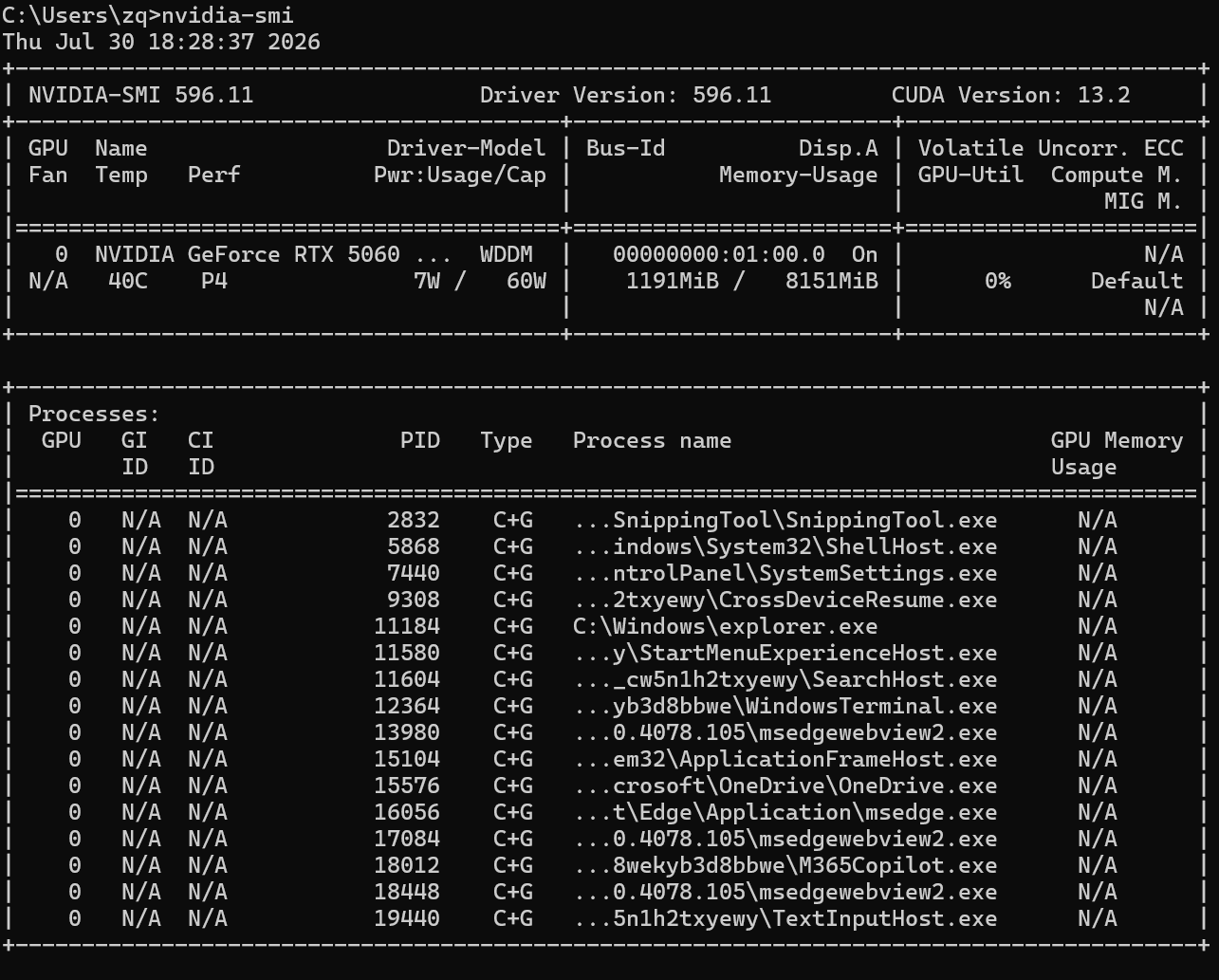Click the CUDA Version: 13.2 text
Screen dimensions: 1219x980
pos(1011,95)
